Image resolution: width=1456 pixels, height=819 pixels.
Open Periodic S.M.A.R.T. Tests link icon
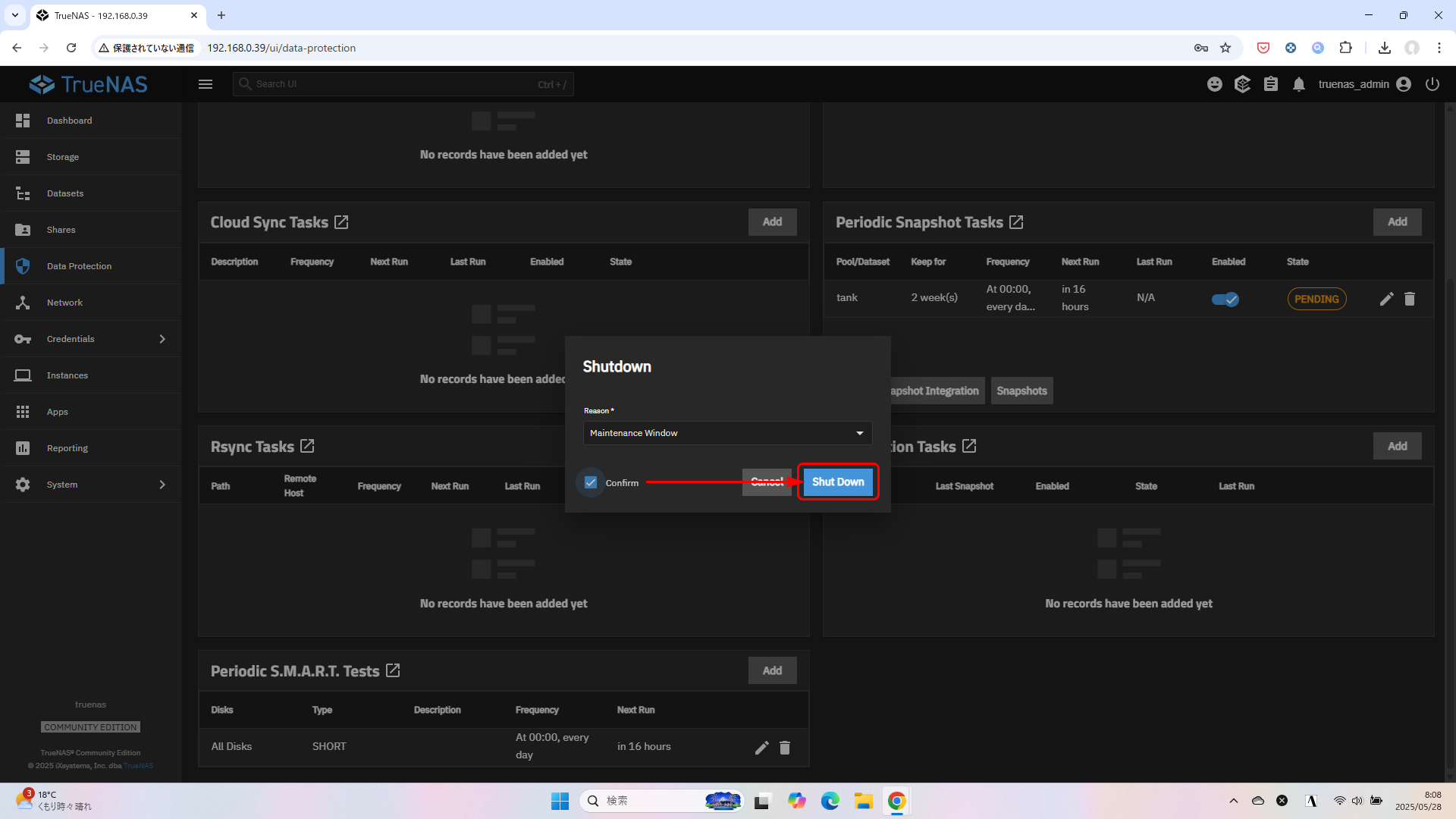393,670
